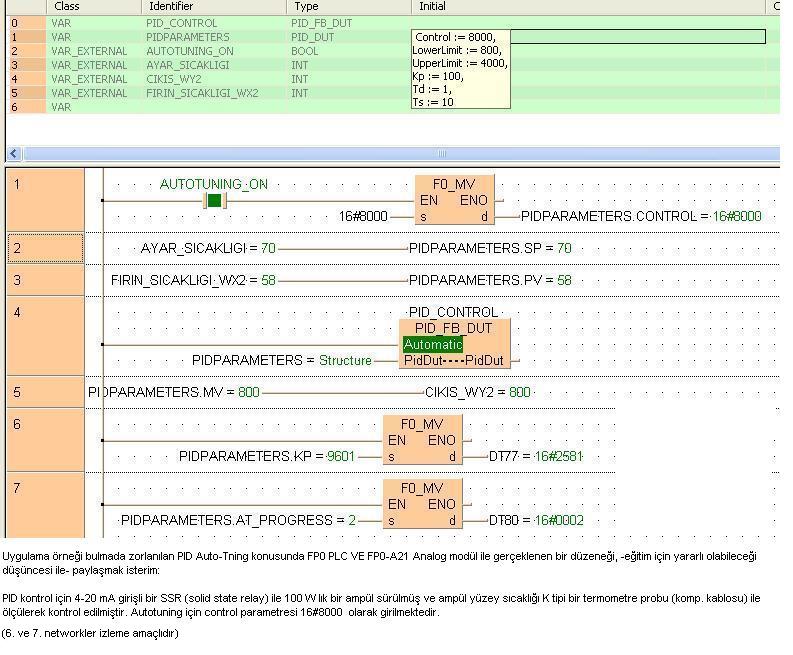
Task: Click the BOOL type cell for AUTOTUNING_ON
Action: (305, 51)
